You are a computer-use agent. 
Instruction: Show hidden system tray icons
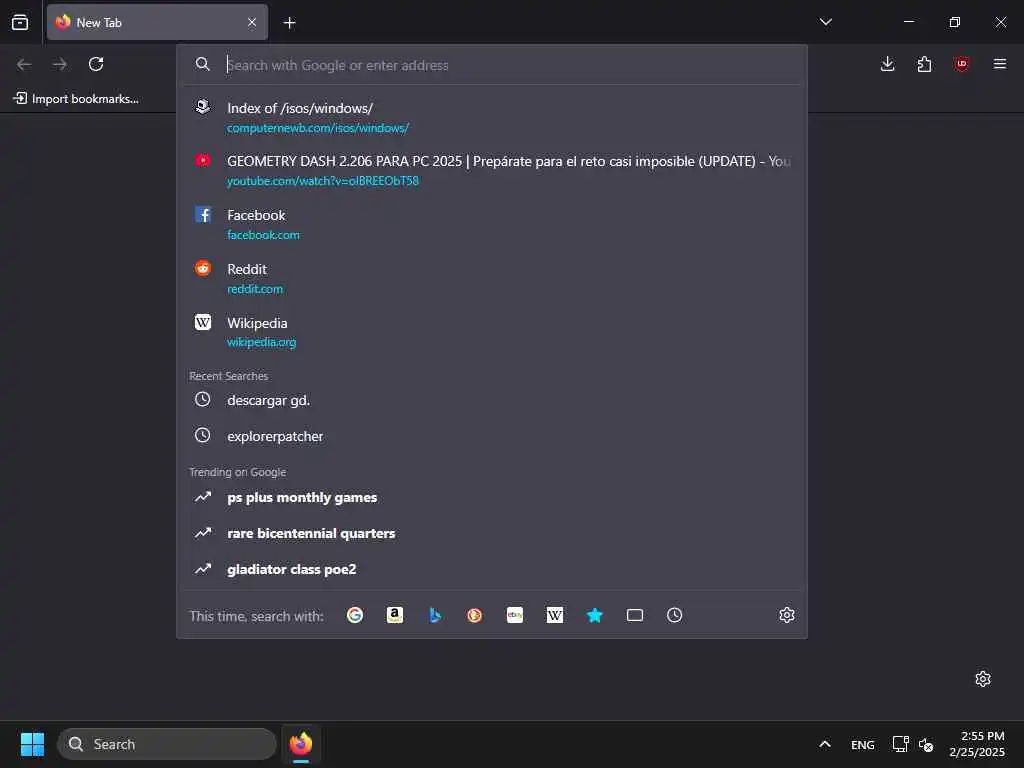tap(825, 744)
